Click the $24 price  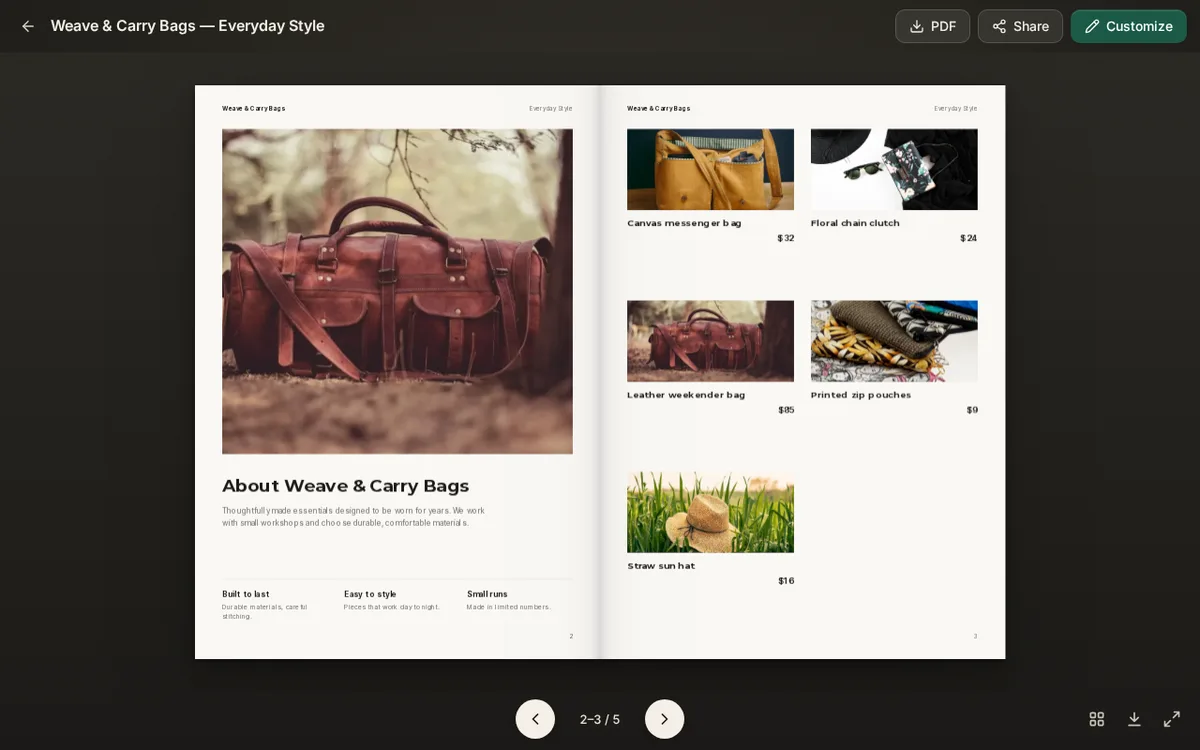[969, 238]
